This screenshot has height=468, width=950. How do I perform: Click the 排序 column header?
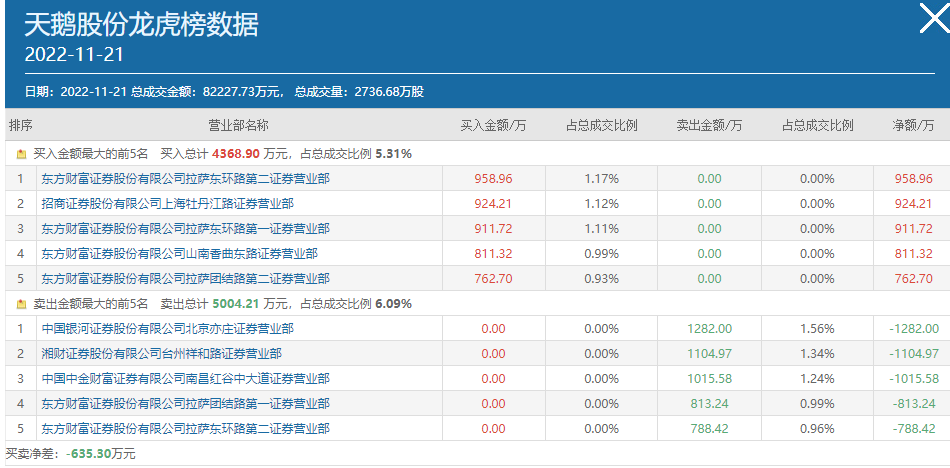pyautogui.click(x=21, y=125)
